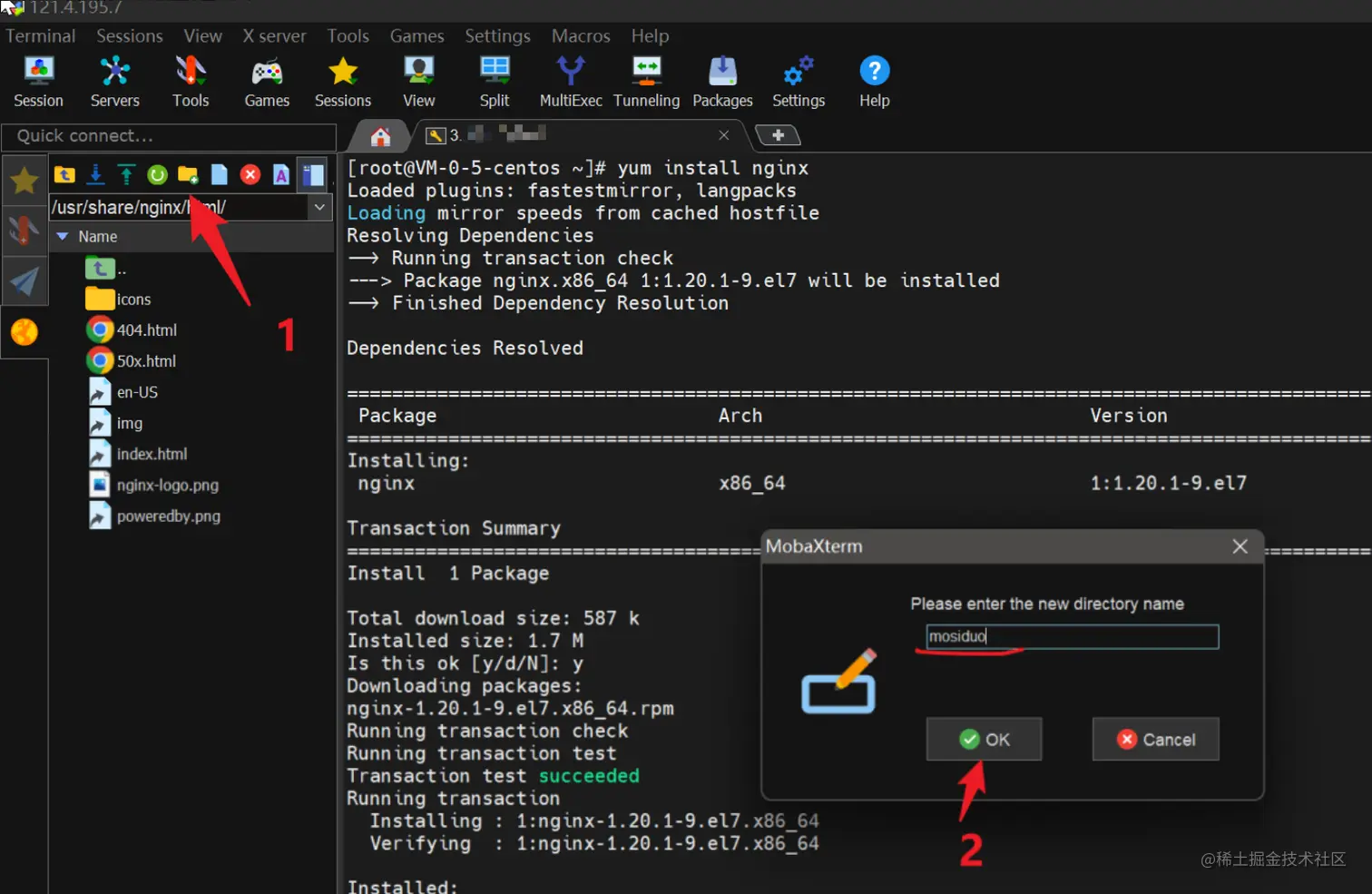This screenshot has width=1372, height=894.
Task: Open the Session toolbar button
Action: point(38,81)
